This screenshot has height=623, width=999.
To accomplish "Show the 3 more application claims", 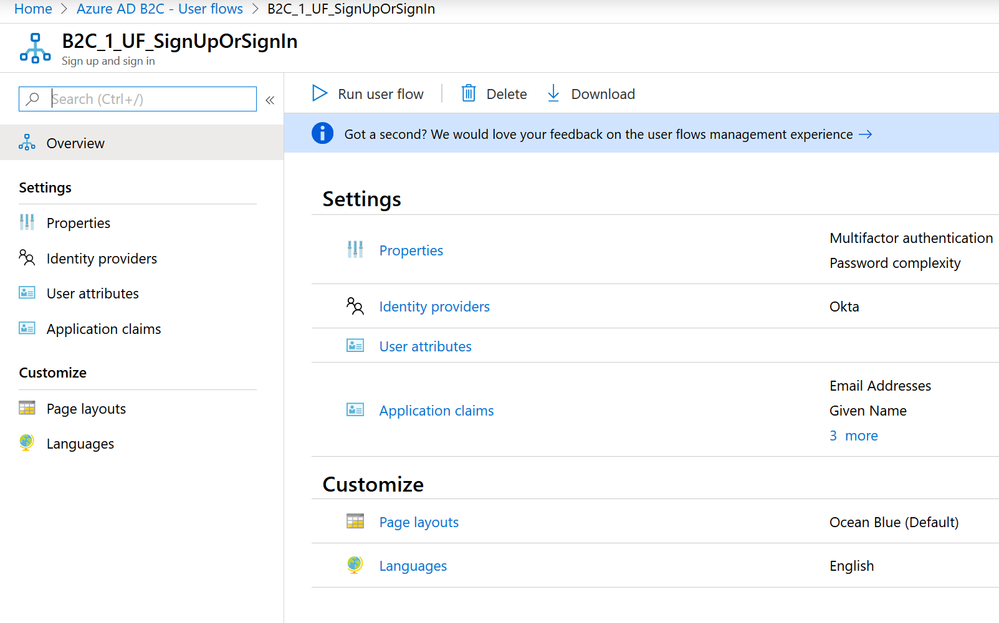I will pyautogui.click(x=853, y=435).
